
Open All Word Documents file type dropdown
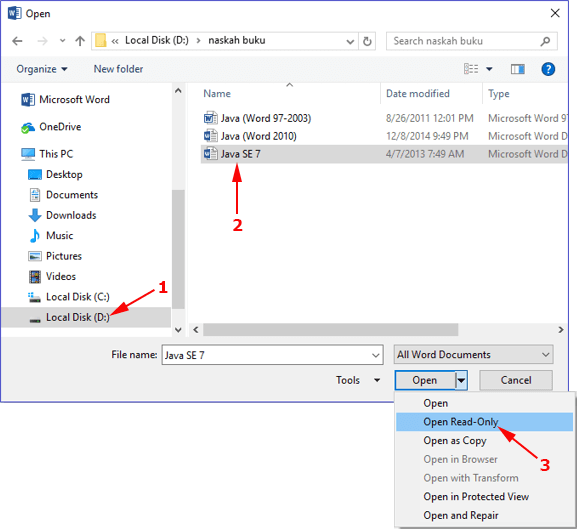tap(474, 355)
